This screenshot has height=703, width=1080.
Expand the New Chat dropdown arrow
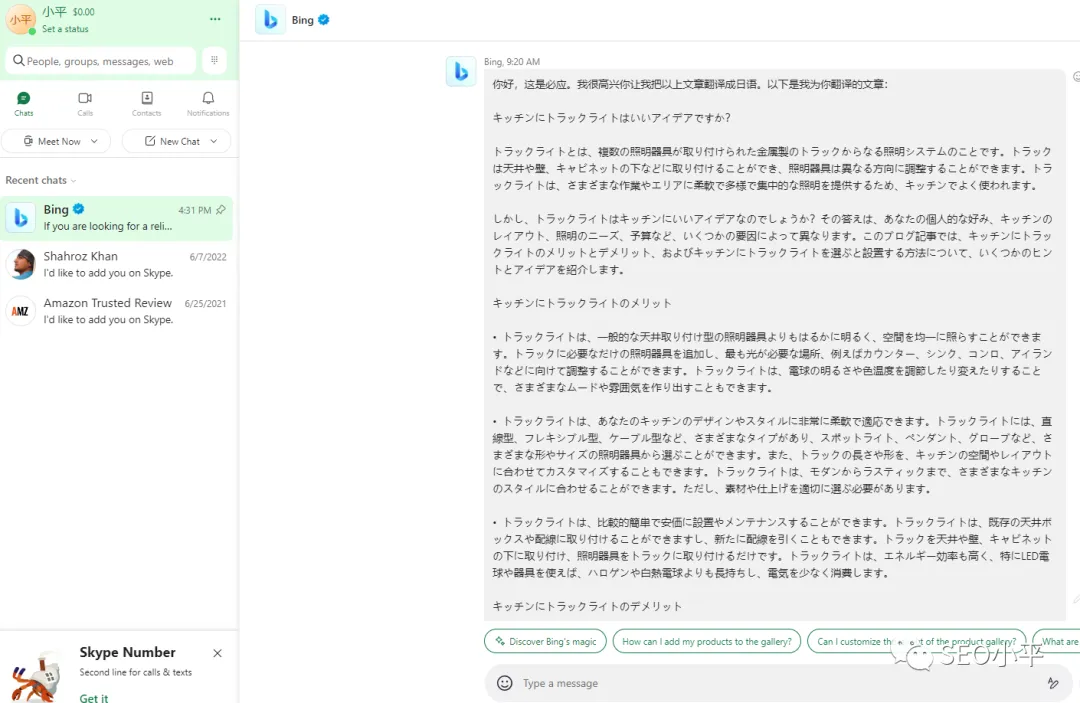tap(214, 141)
